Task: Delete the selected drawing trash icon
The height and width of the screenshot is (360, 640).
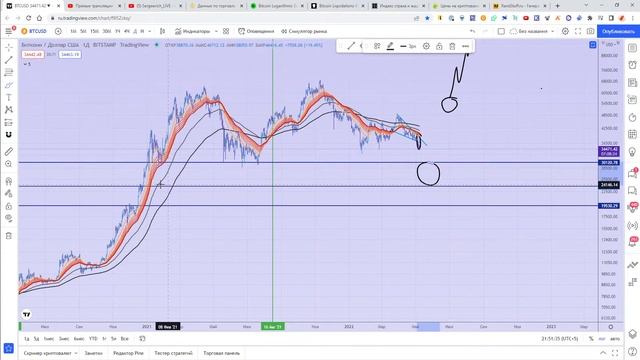Action: coord(452,46)
